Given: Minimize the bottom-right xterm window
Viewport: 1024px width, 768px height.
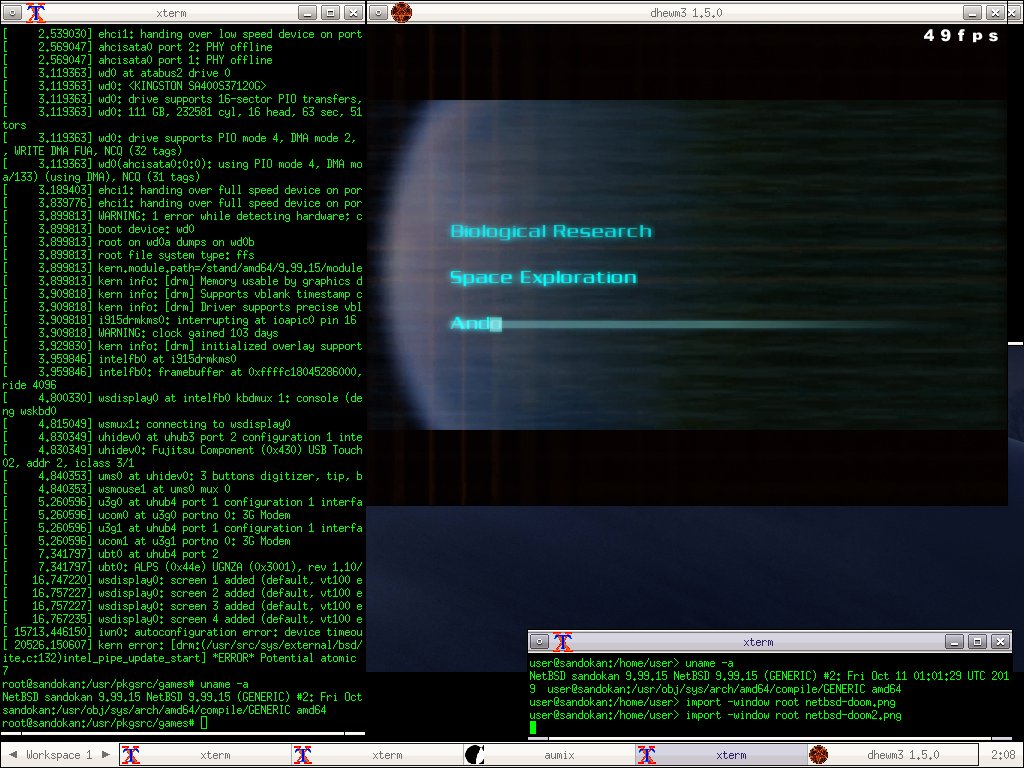Looking at the screenshot, I should [x=954, y=641].
